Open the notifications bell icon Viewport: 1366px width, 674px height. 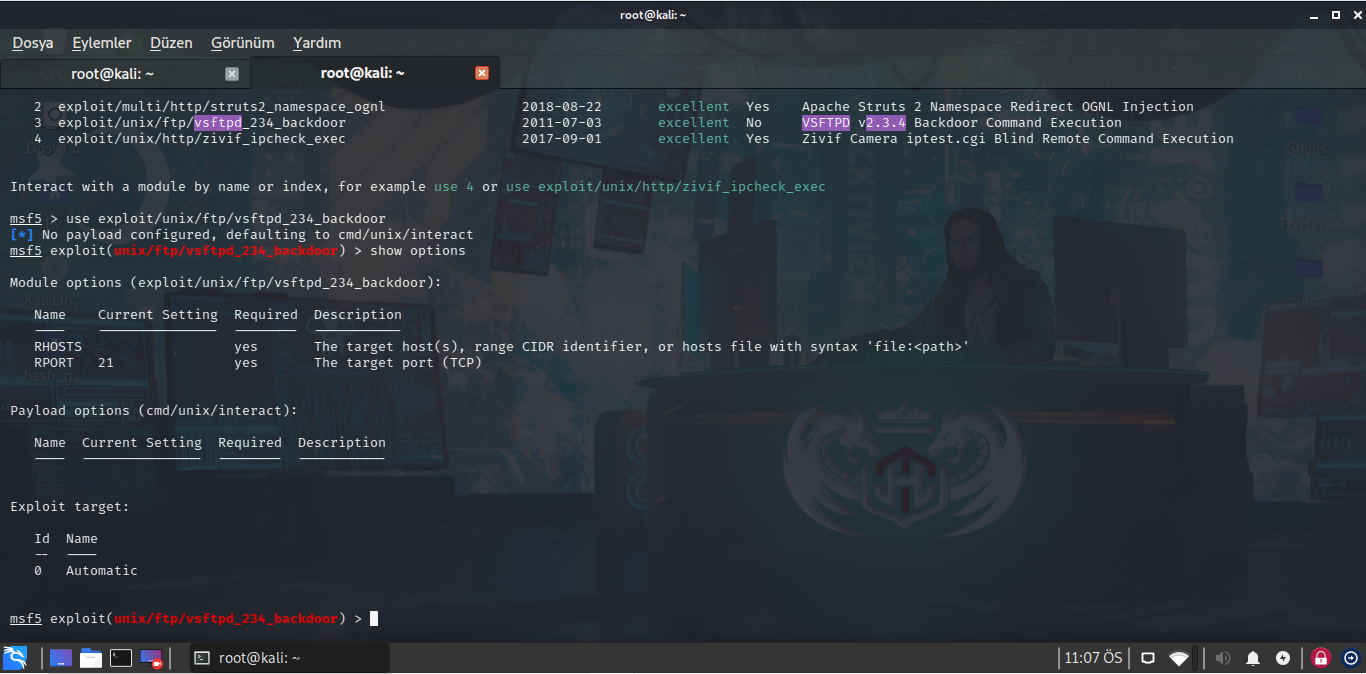coord(1253,658)
